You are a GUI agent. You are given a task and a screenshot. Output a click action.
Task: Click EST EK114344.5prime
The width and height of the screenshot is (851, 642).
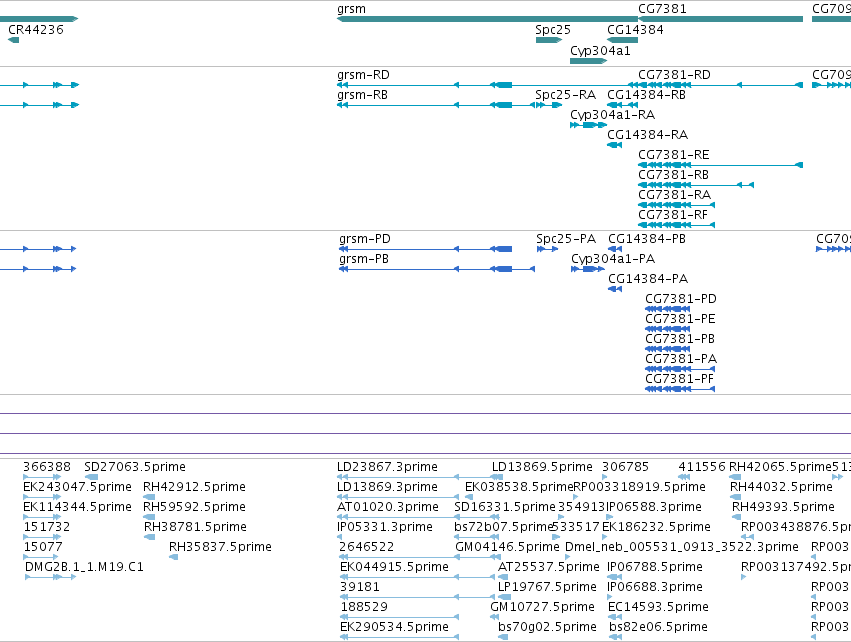(42, 517)
